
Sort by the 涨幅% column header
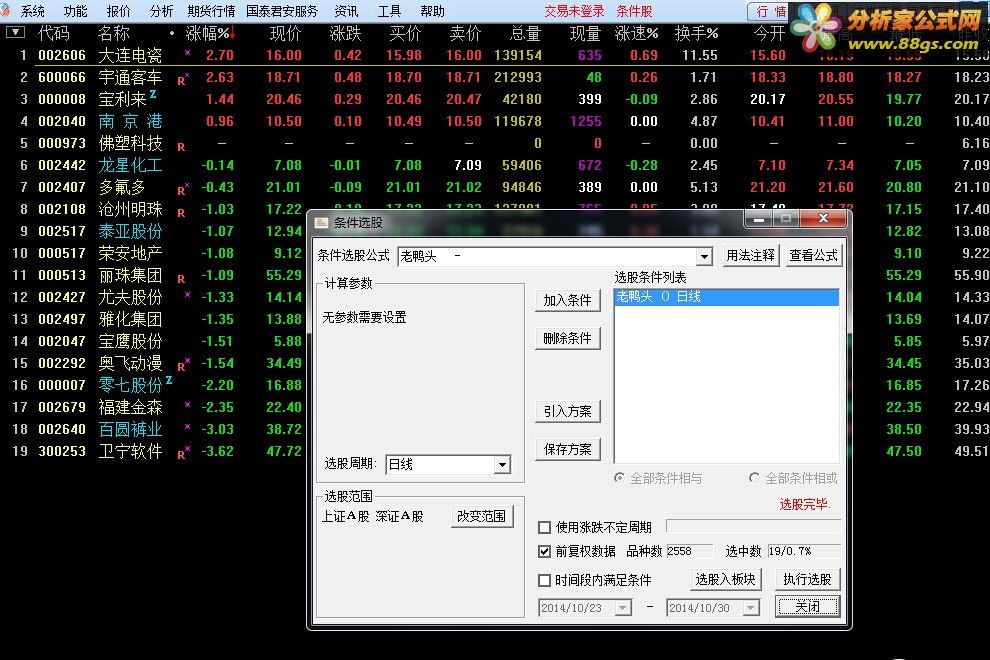click(x=210, y=33)
